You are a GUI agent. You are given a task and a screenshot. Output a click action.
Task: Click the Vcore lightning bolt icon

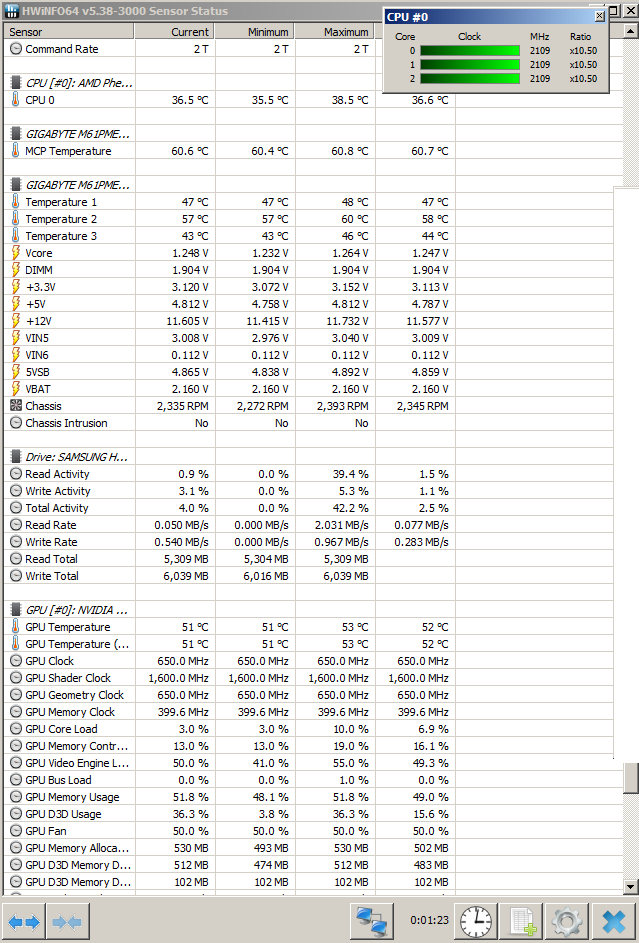[16, 253]
